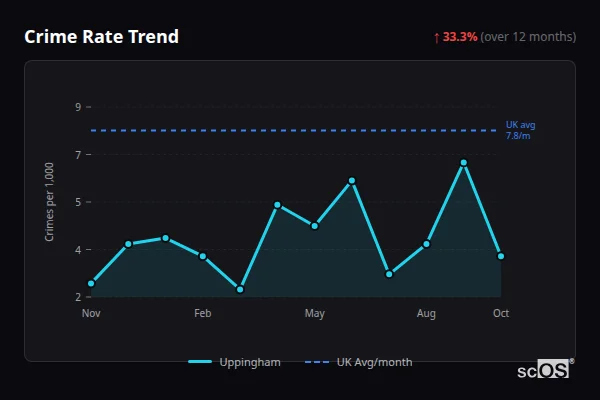Viewport: 600px width, 400px height.
Task: Click the 'Nov' x-axis label
Action: pyautogui.click(x=91, y=313)
